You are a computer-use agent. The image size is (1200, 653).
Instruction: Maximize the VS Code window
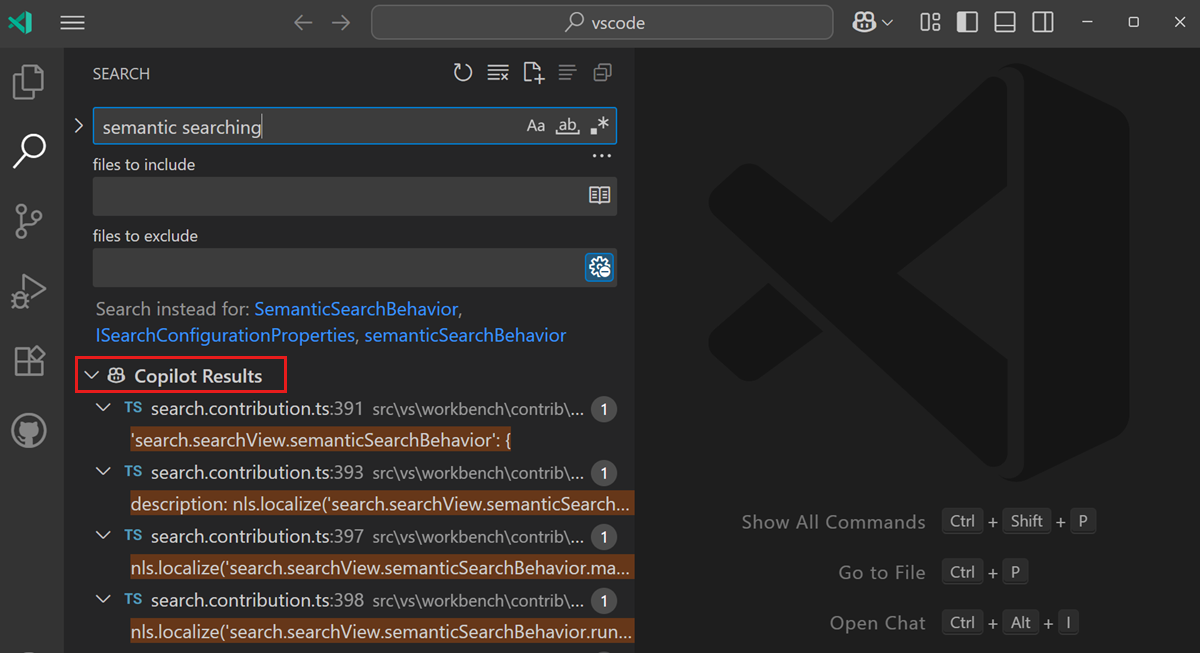(1133, 22)
